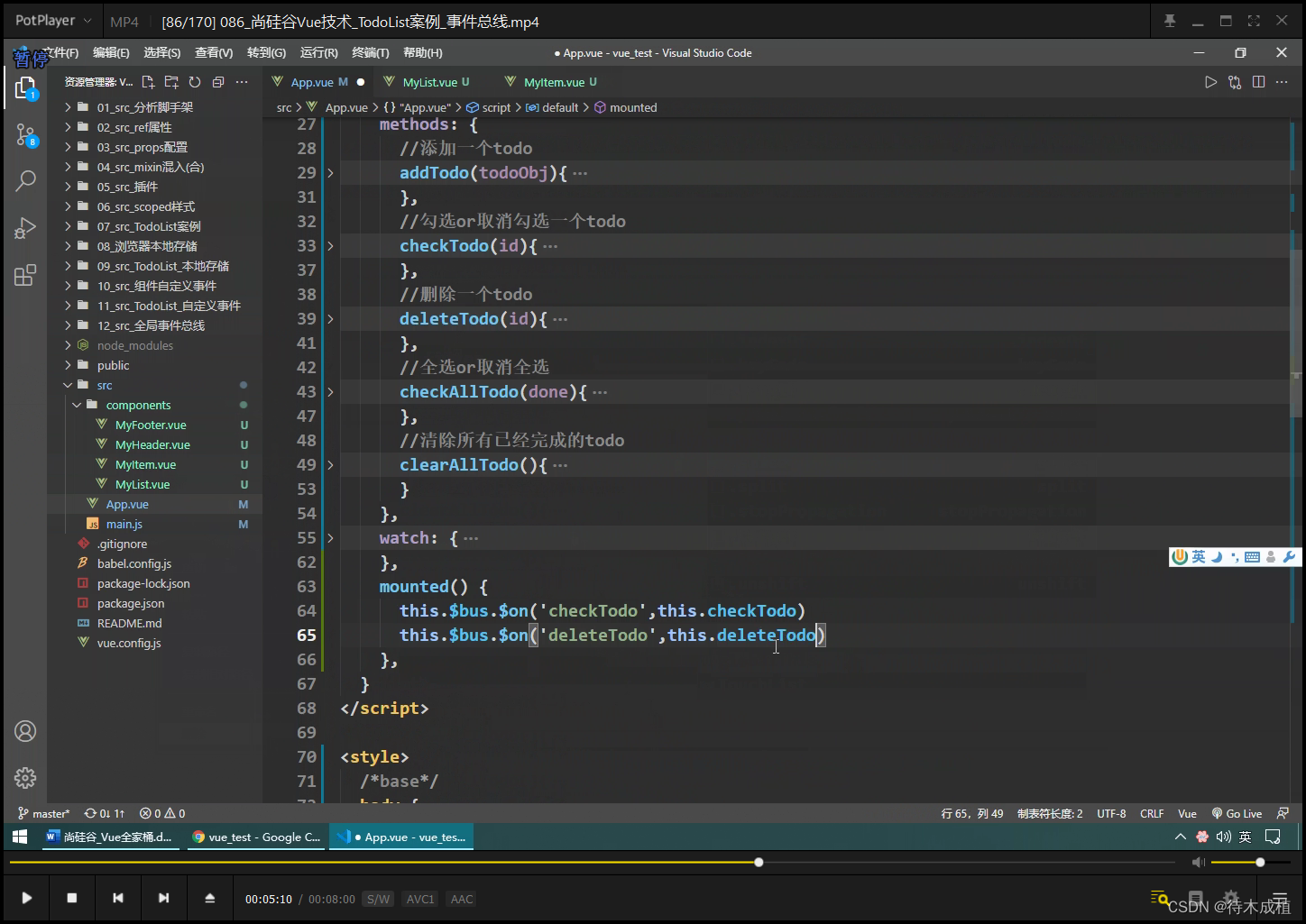
Task: Adjust the PotPlayer volume slider
Action: coord(1252,863)
